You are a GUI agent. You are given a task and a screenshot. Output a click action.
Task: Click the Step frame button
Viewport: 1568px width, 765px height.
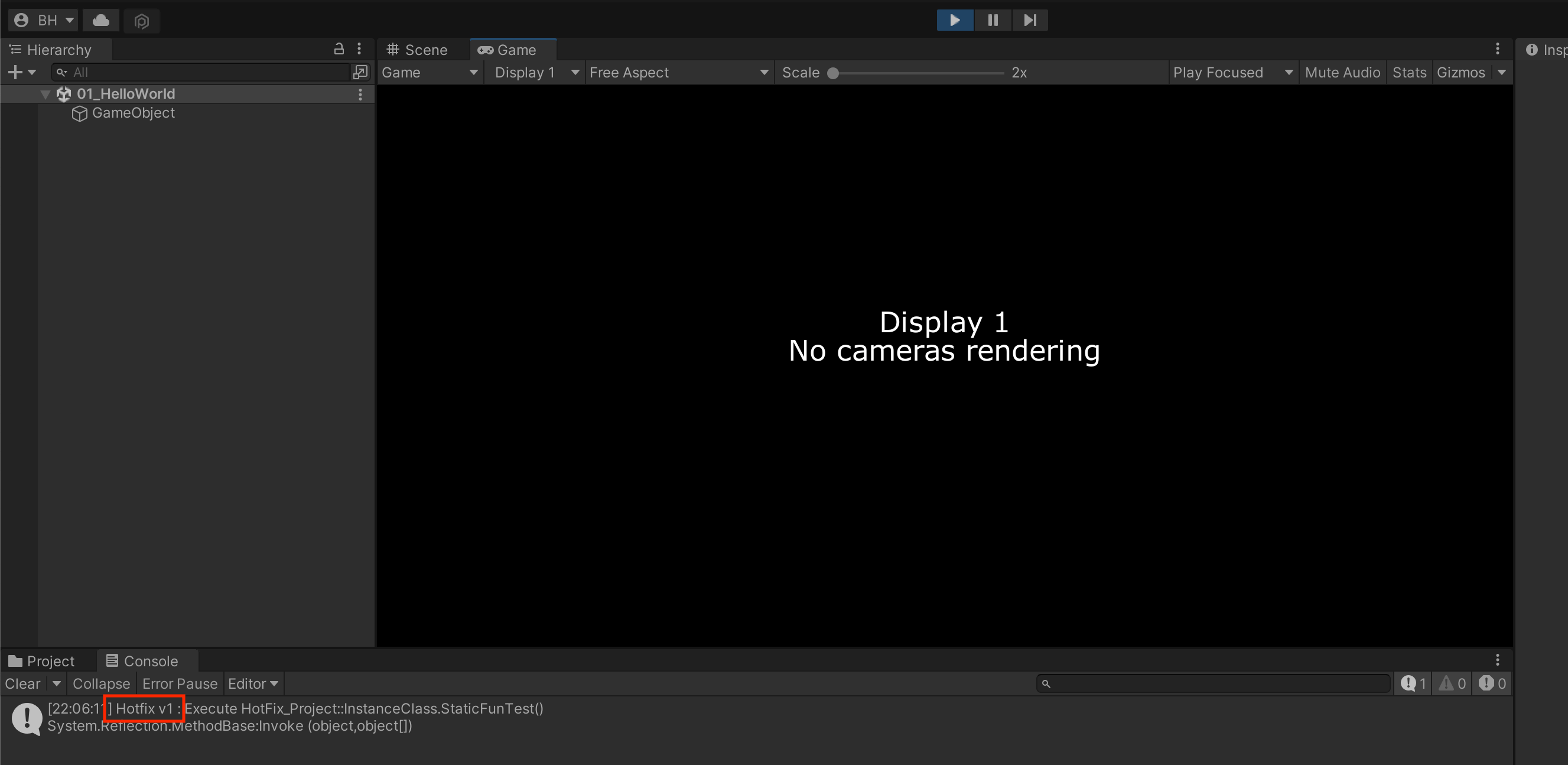point(1030,20)
